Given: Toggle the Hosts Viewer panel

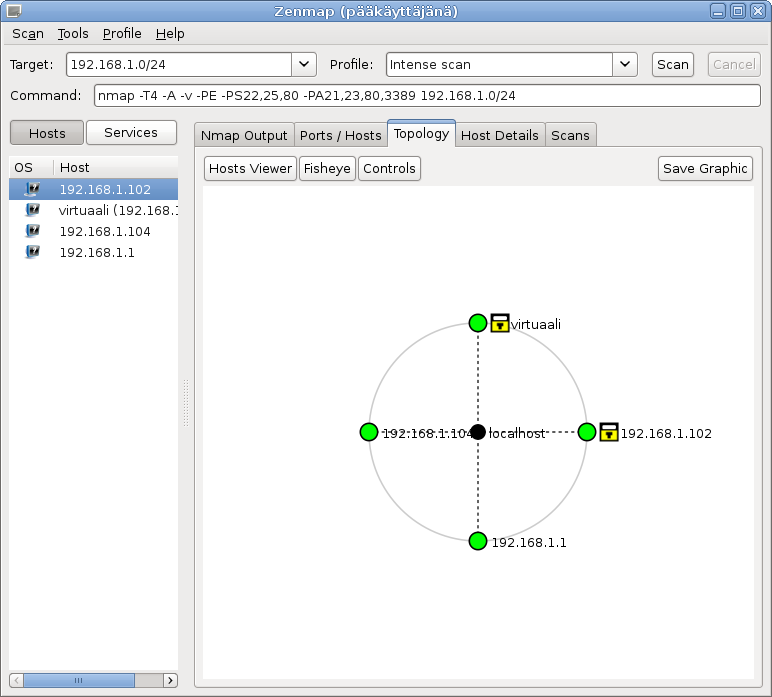Looking at the screenshot, I should (x=250, y=168).
